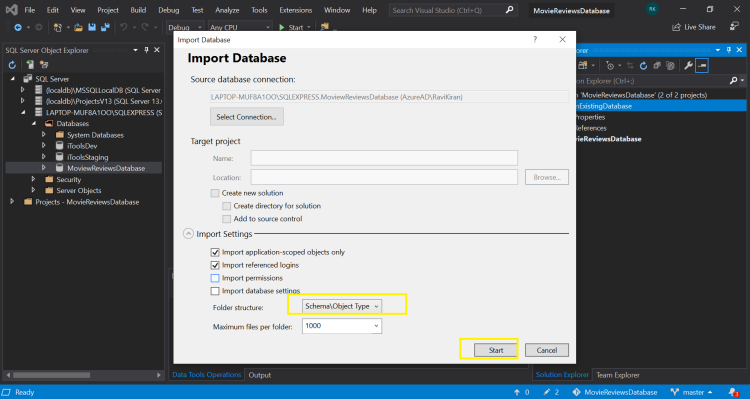Click the Add SQL Server icon
Viewport: 750px width, 399px height.
[30, 65]
